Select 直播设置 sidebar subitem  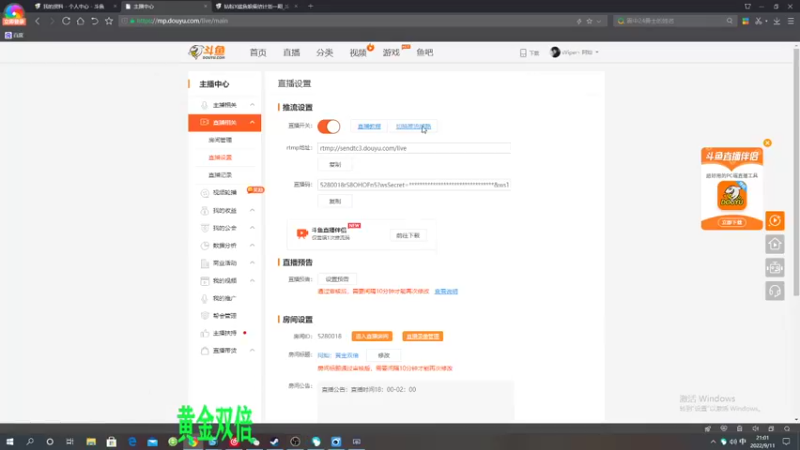tap(220, 157)
